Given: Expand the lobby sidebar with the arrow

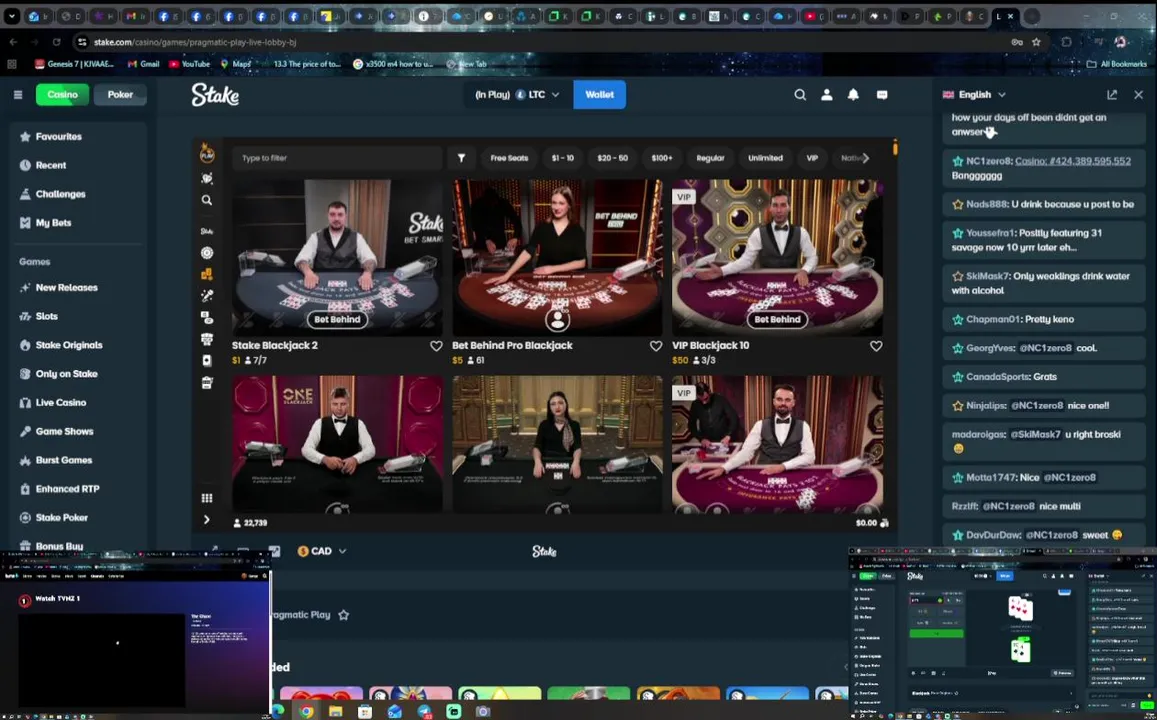Looking at the screenshot, I should coord(207,519).
